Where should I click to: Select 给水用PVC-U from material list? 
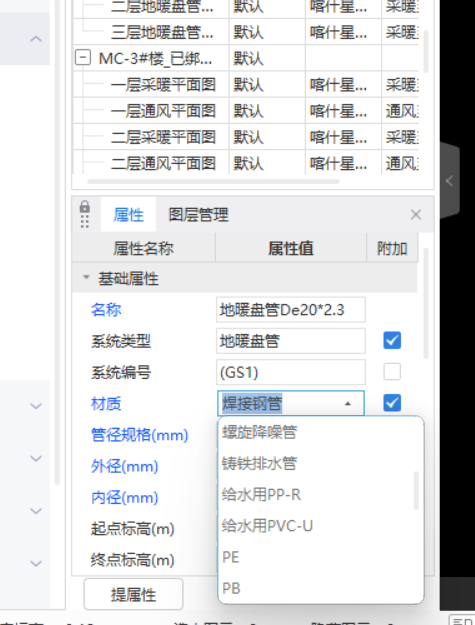point(321,526)
